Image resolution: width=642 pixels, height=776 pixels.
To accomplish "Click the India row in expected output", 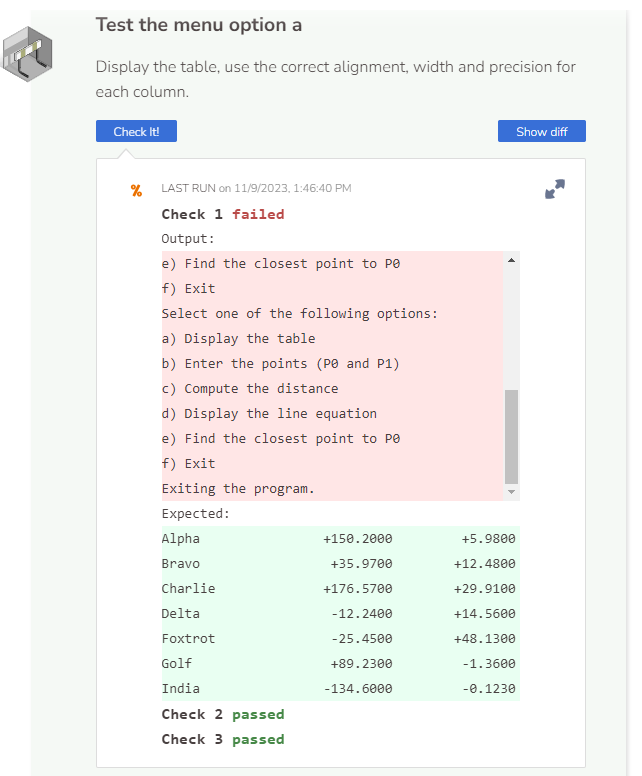I will coord(341,688).
